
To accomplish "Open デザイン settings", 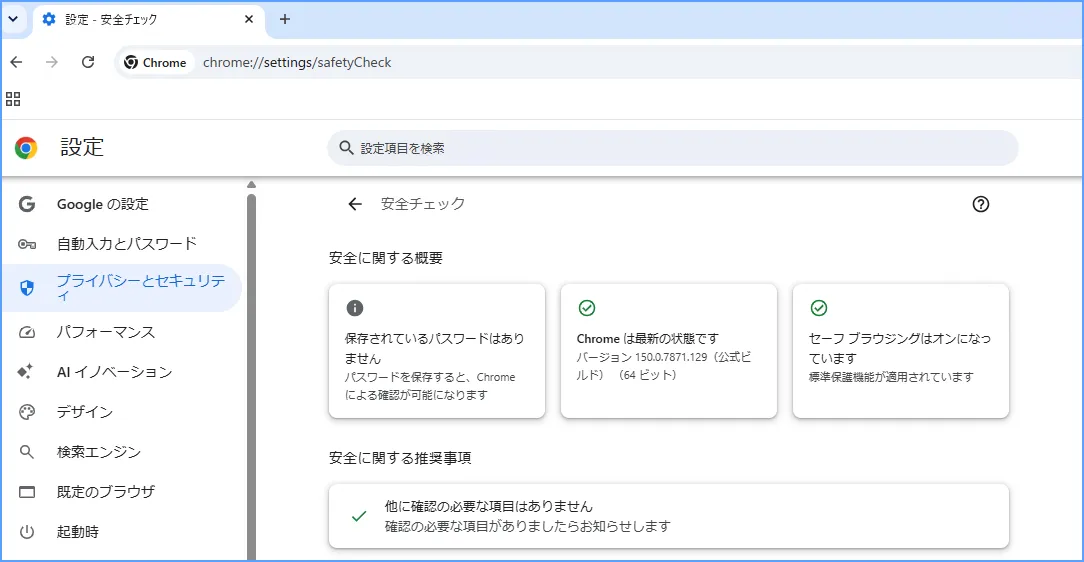I will pyautogui.click(x=122, y=412).
